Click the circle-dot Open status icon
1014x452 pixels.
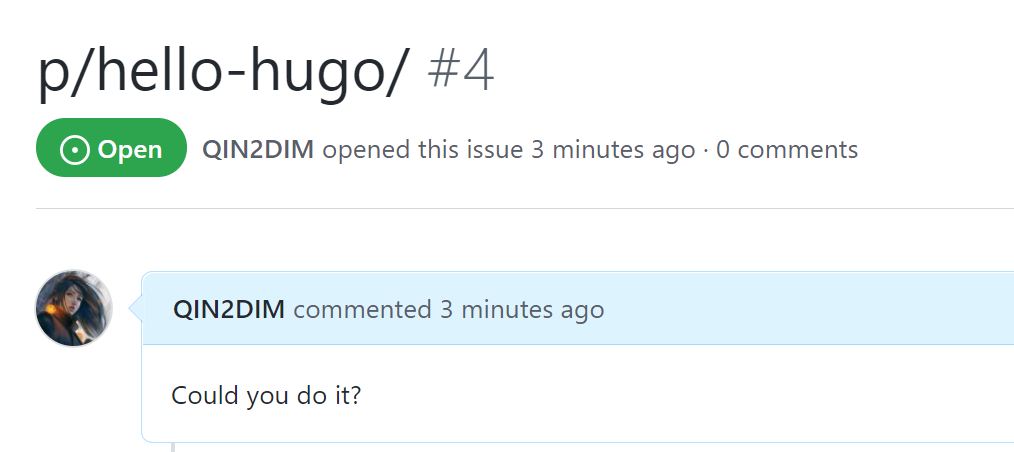coord(75,150)
